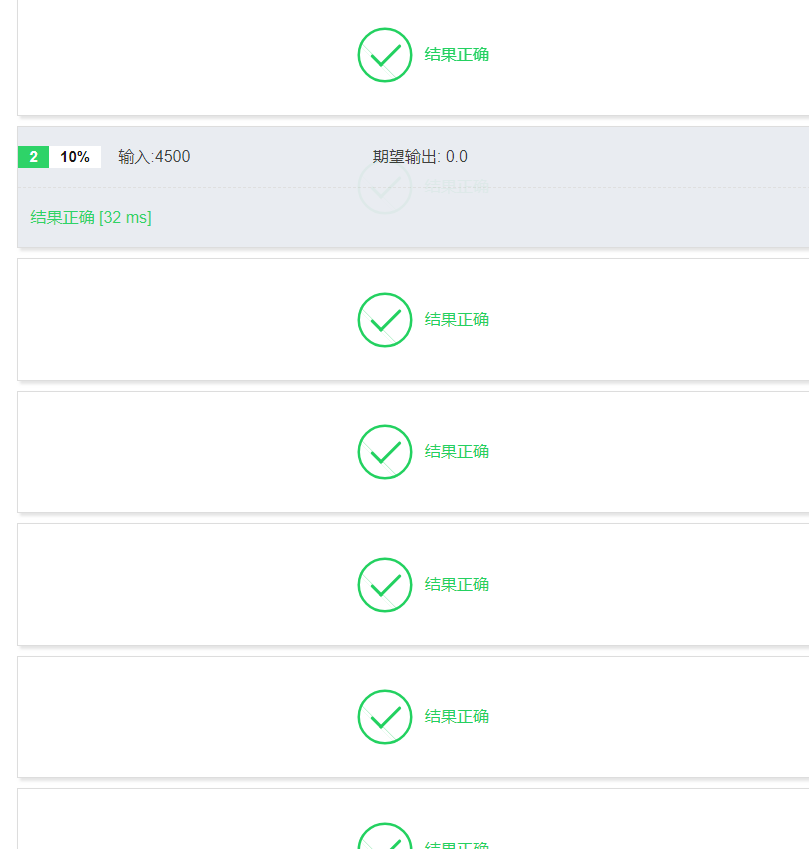Image resolution: width=809 pixels, height=849 pixels.
Task: Click 结果正确 label in test case 5
Action: (x=457, y=585)
